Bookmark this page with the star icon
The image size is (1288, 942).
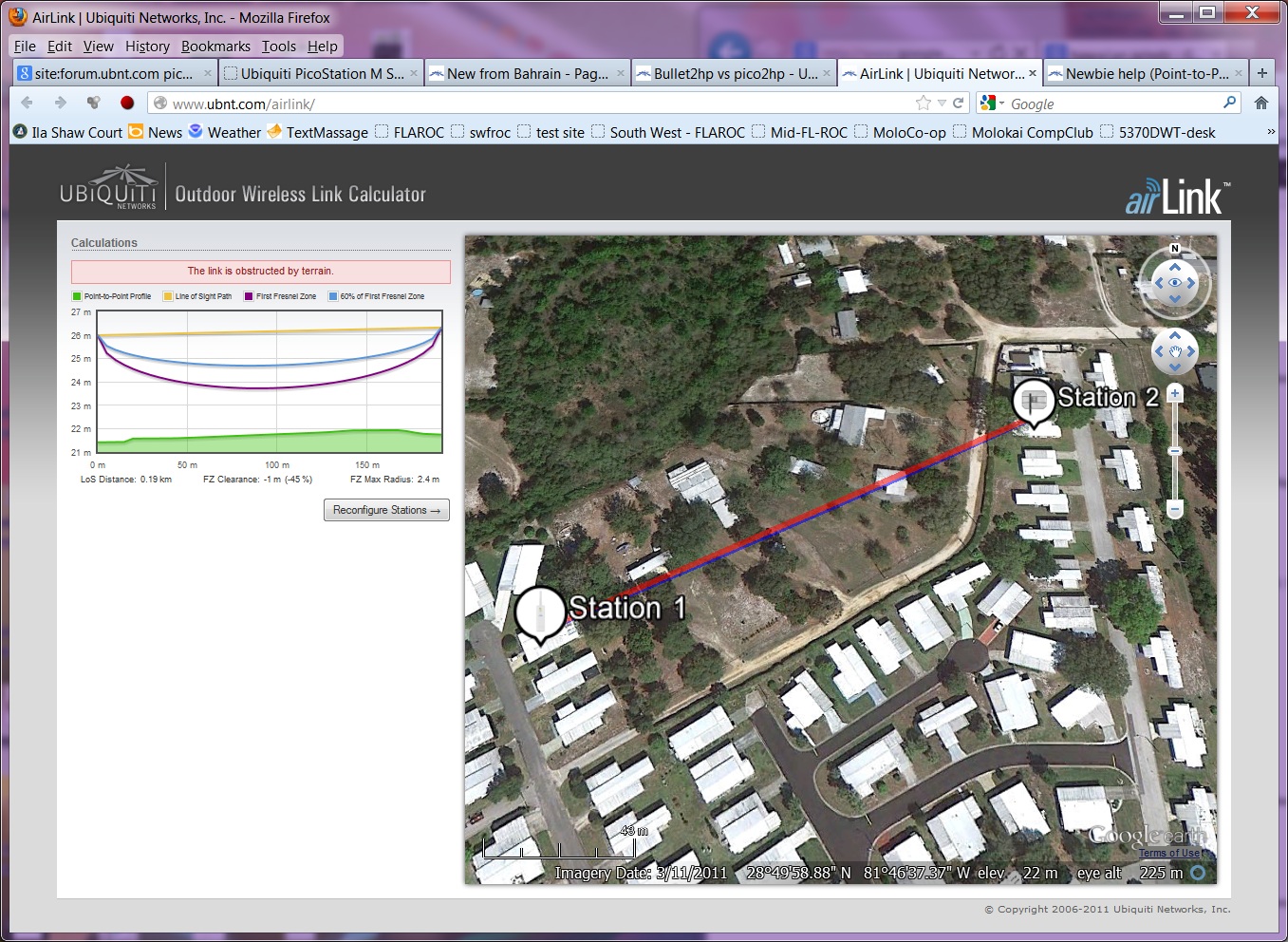click(923, 103)
